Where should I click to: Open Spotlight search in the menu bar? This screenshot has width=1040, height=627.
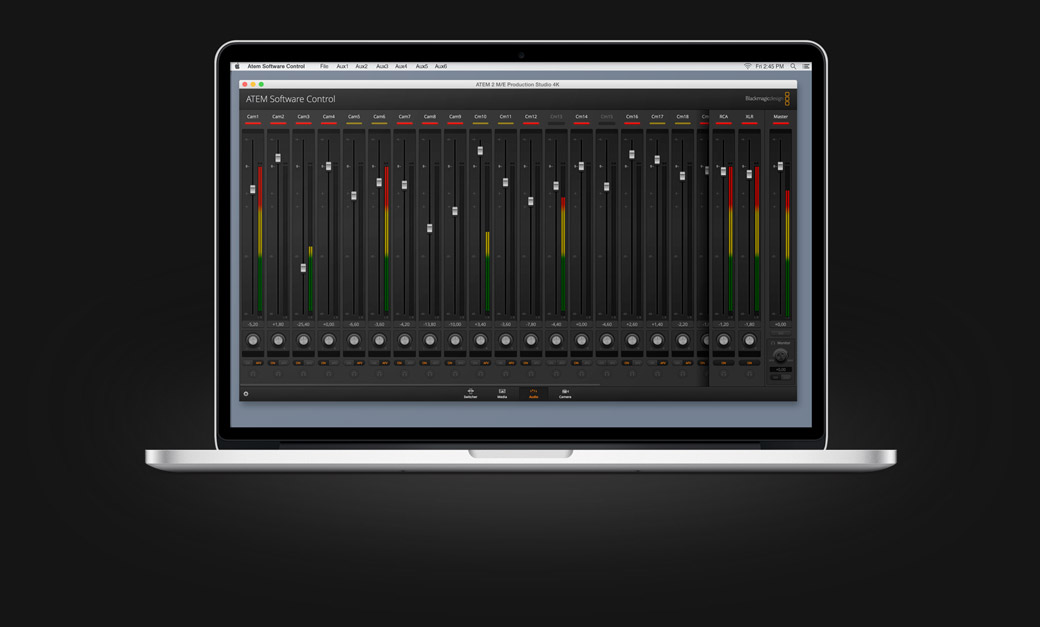coord(793,67)
